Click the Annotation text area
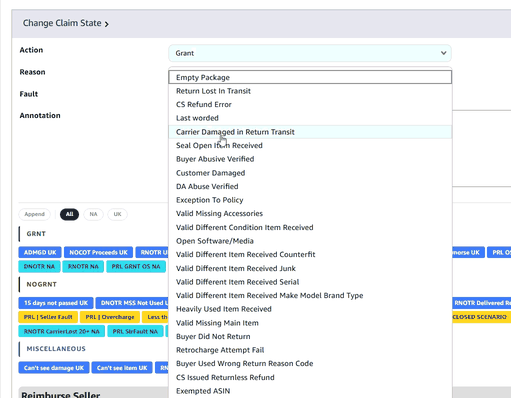This screenshot has width=511, height=398. point(481,148)
